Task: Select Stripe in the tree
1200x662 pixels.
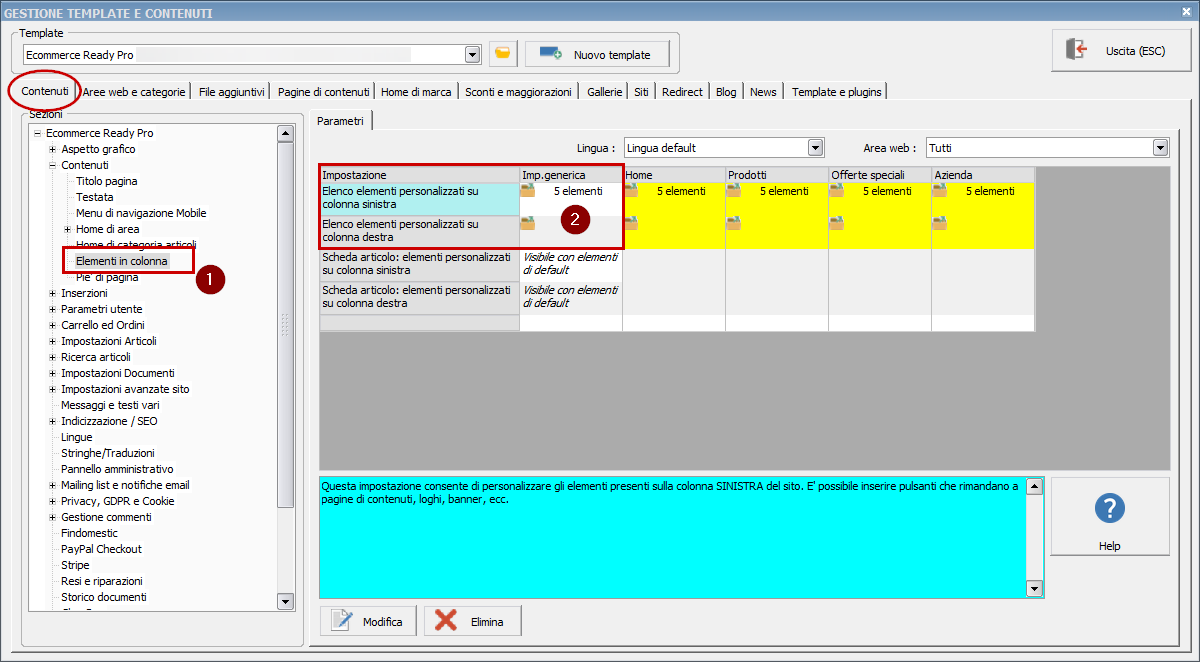Action: 75,565
